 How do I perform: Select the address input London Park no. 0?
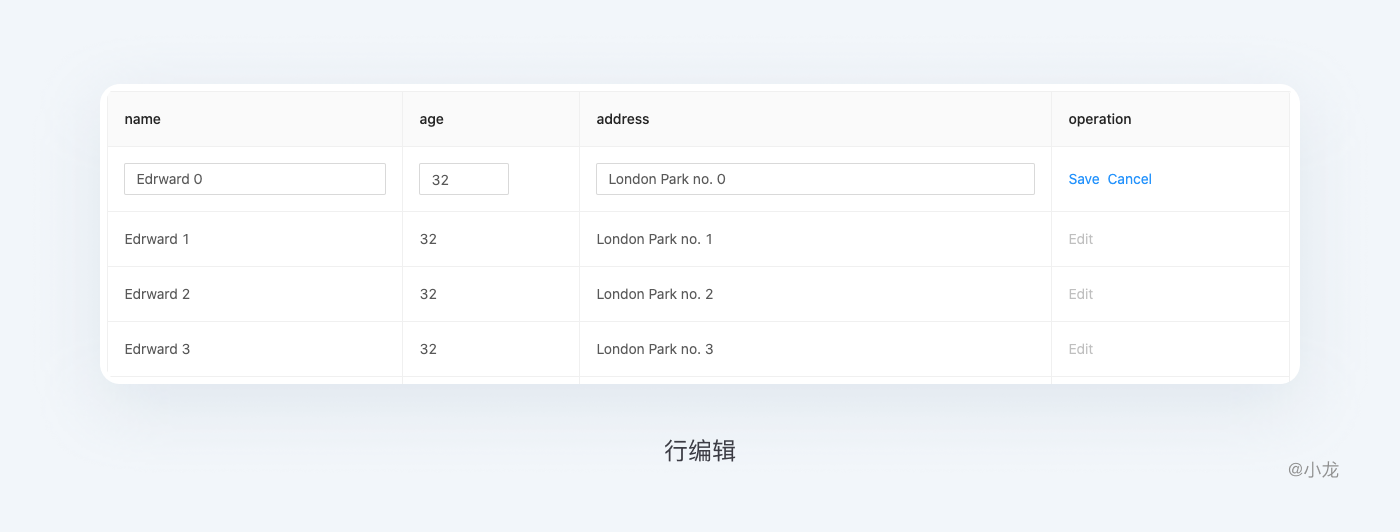(x=815, y=179)
